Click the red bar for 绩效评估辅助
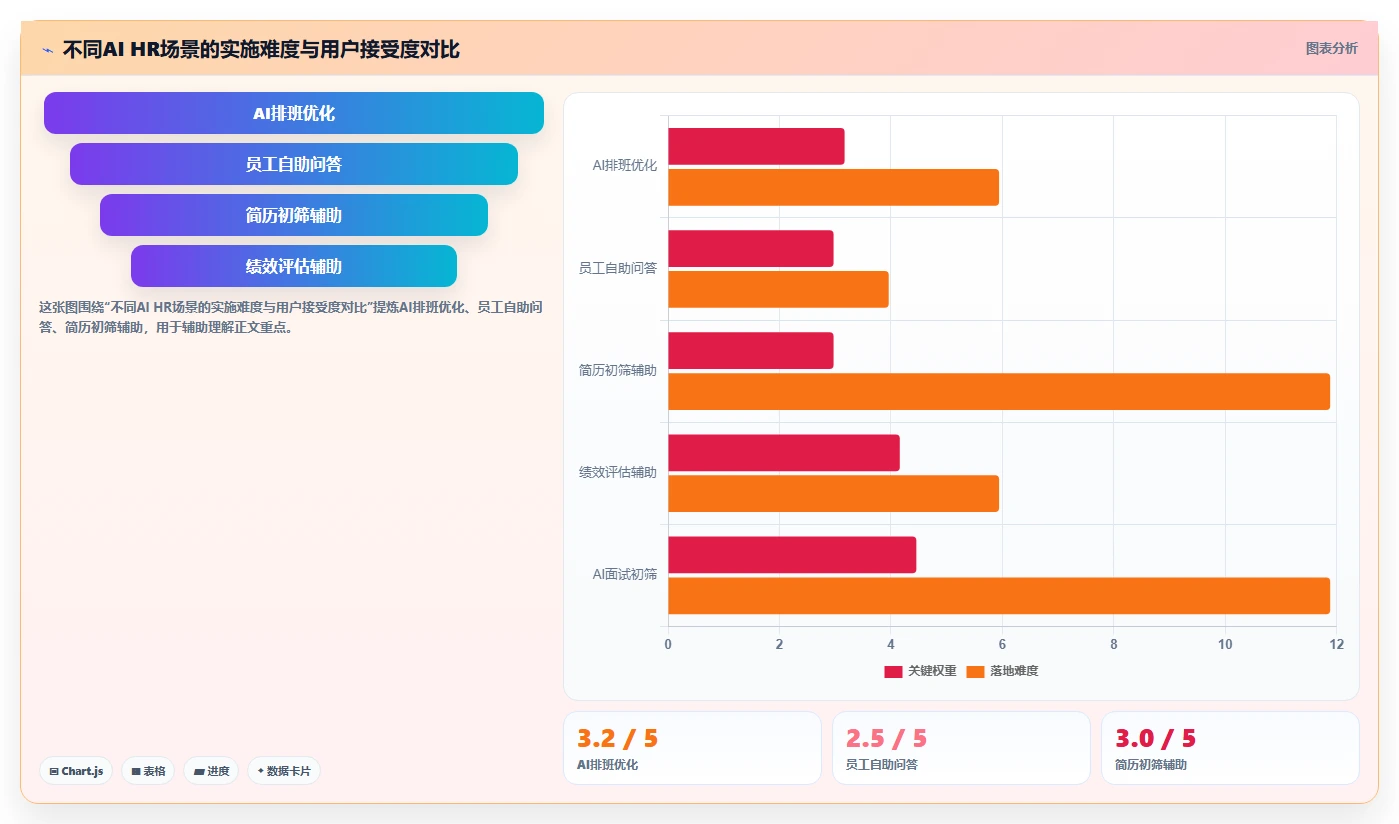This screenshot has height=824, width=1399. click(784, 452)
